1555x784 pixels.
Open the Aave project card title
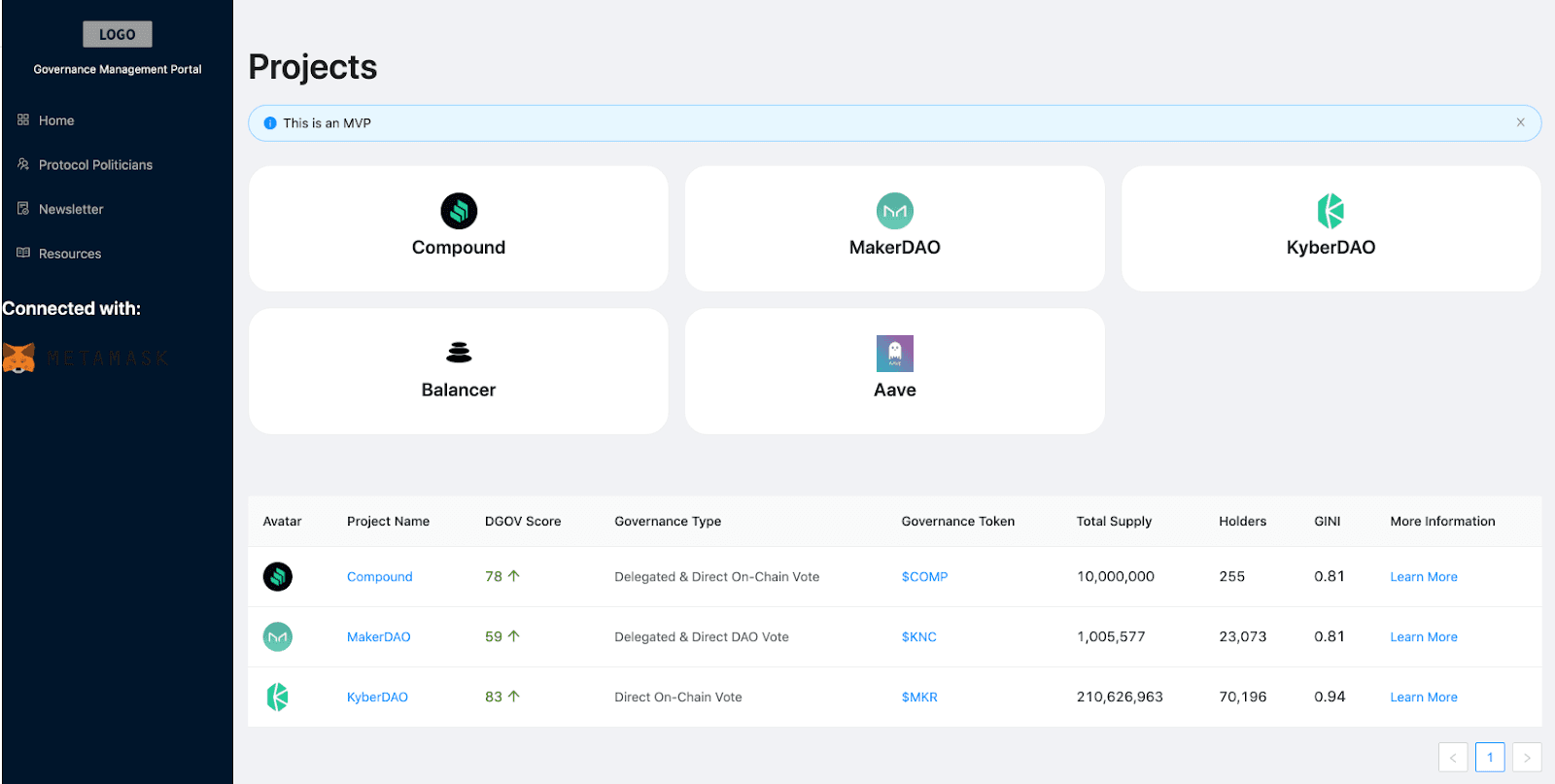895,390
